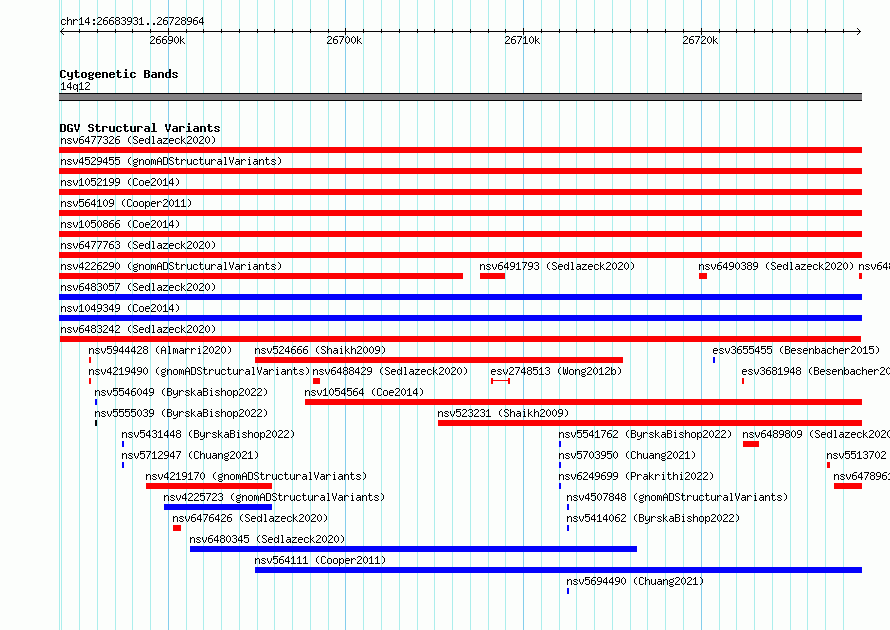Image resolution: width=890 pixels, height=630 pixels.
Task: Open nsv4529455 (gnomADStructuralVariants) variant entry
Action: (x=171, y=161)
